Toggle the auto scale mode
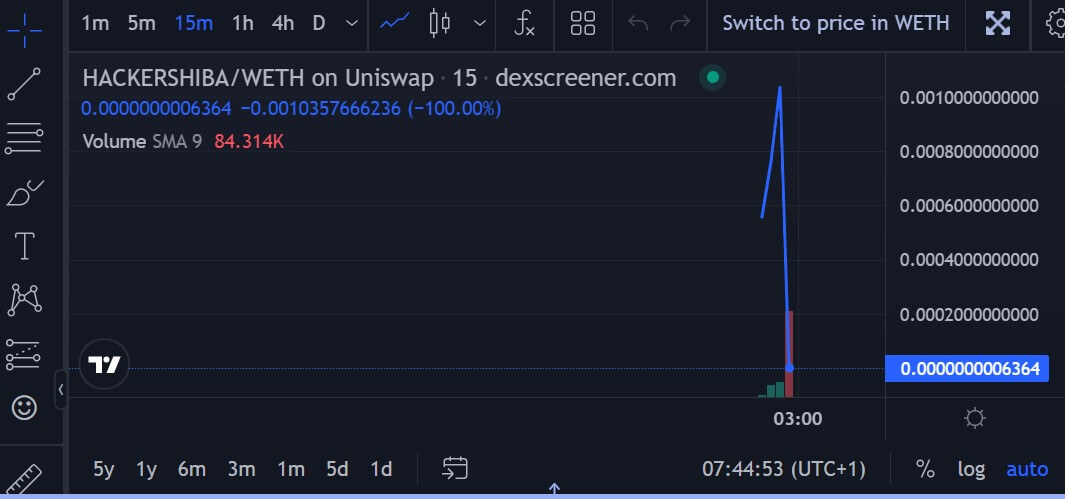Image resolution: width=1069 pixels, height=499 pixels. [x=1027, y=469]
